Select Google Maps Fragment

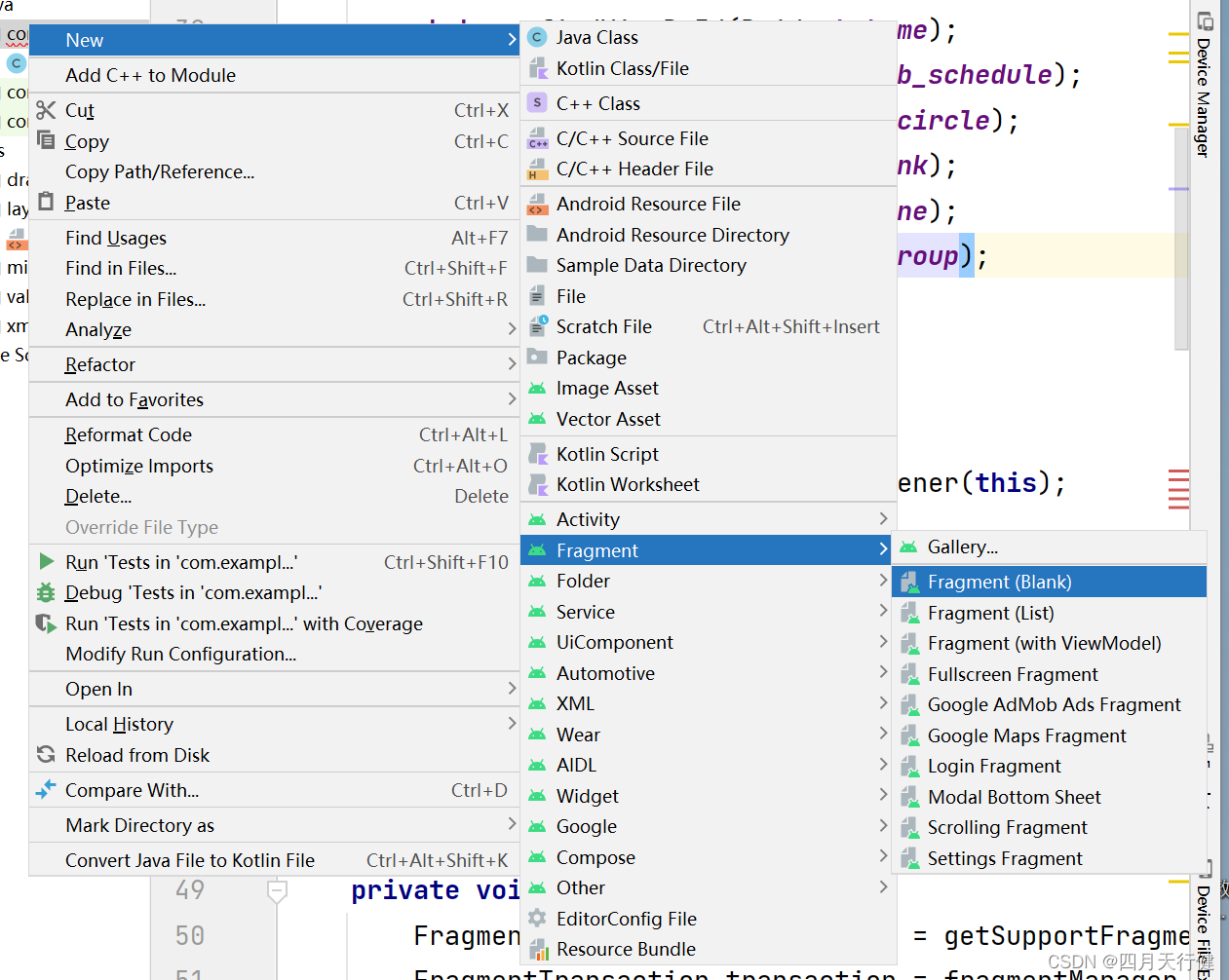coord(1049,735)
